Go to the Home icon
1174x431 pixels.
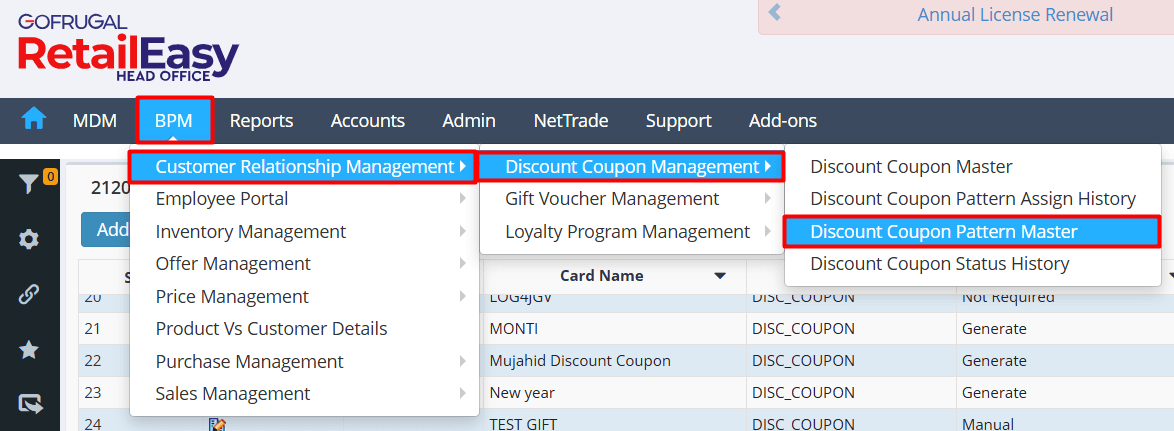[x=34, y=120]
